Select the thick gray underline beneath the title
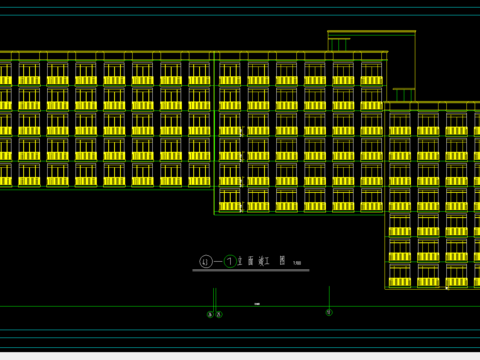The height and width of the screenshot is (360, 480). 251,270
